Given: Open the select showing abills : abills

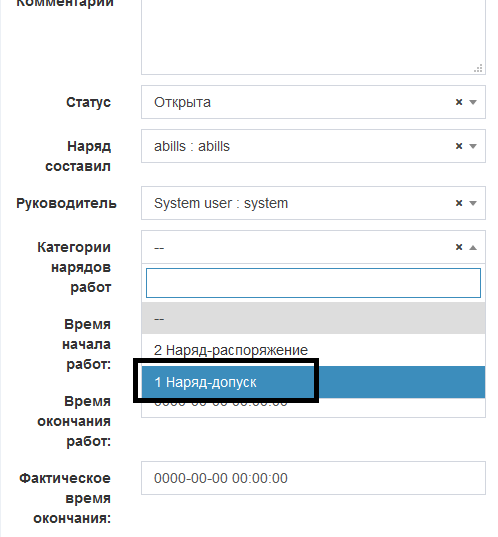Looking at the screenshot, I should tap(313, 146).
